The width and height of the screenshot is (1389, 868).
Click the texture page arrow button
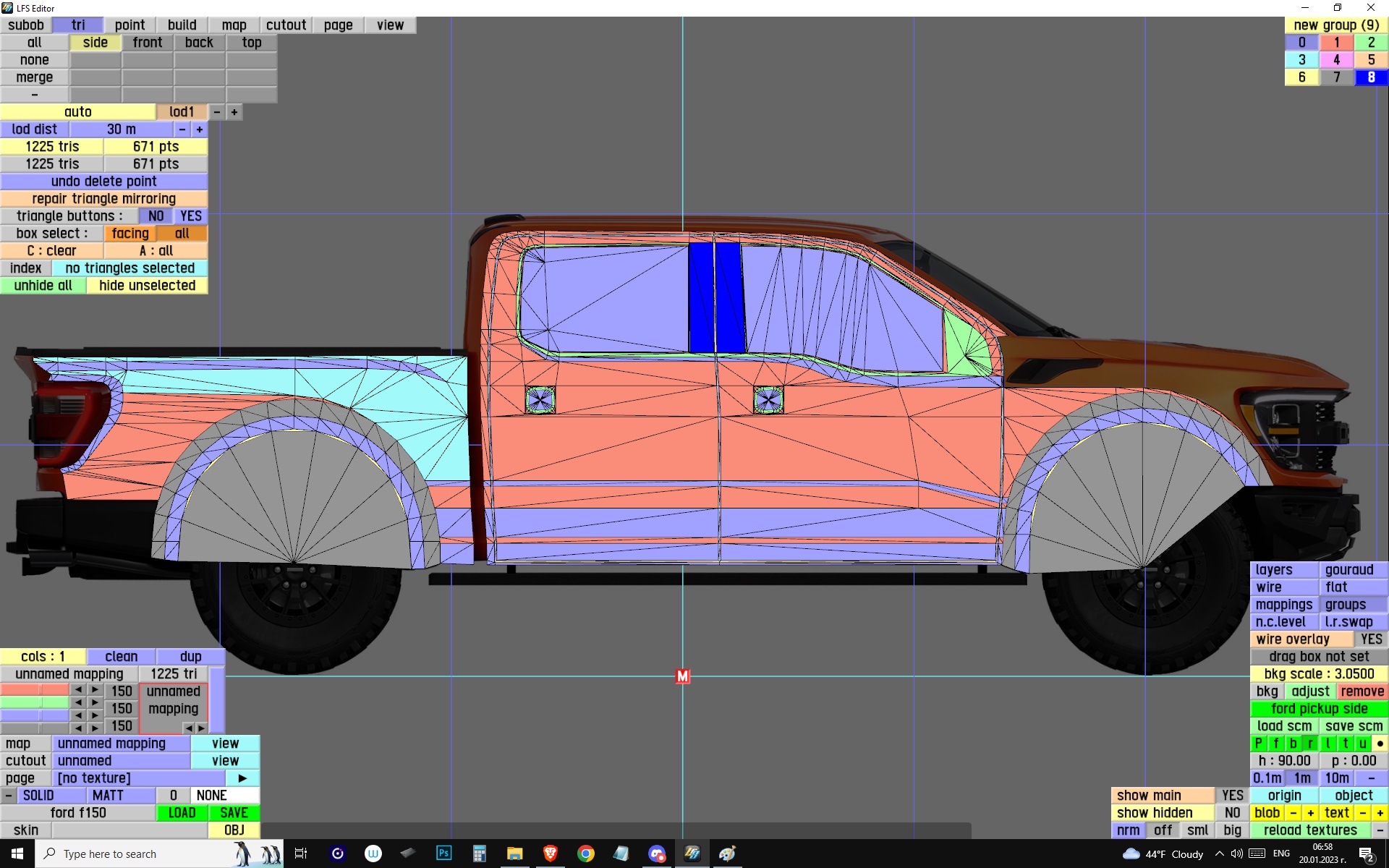coord(242,778)
